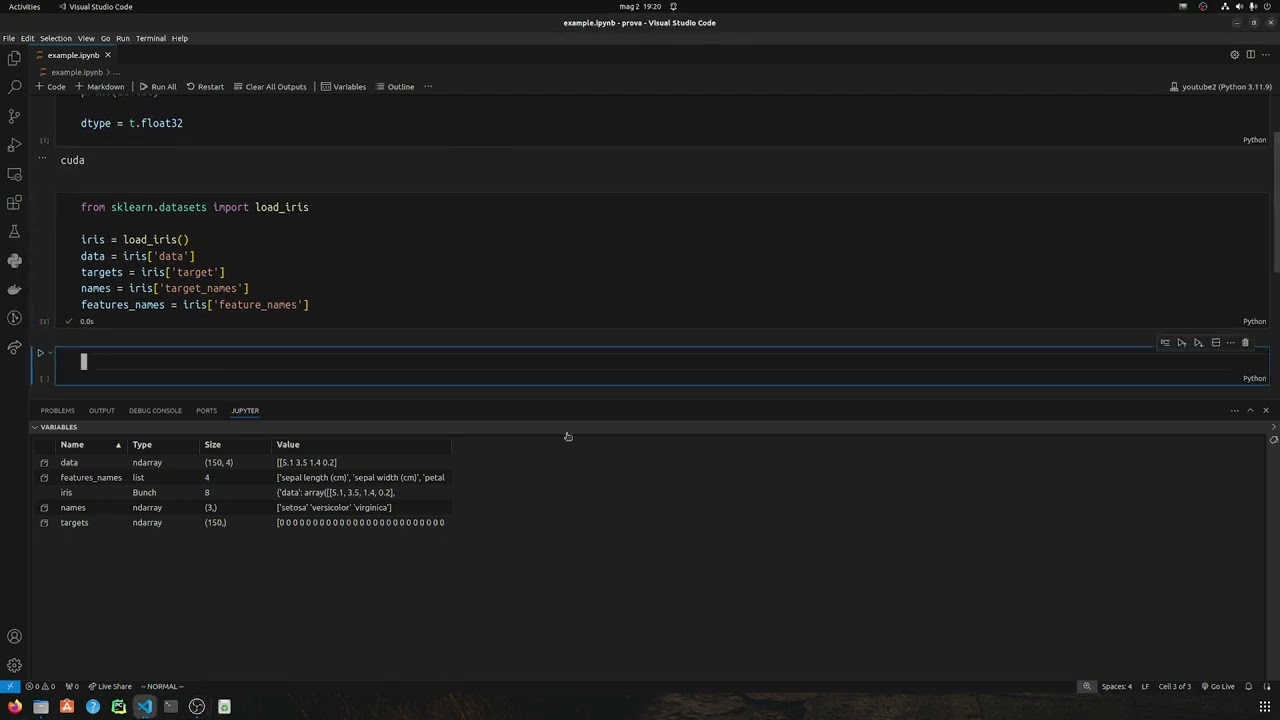Image resolution: width=1280 pixels, height=720 pixels.
Task: Open Firefox from the dock
Action: (15, 707)
